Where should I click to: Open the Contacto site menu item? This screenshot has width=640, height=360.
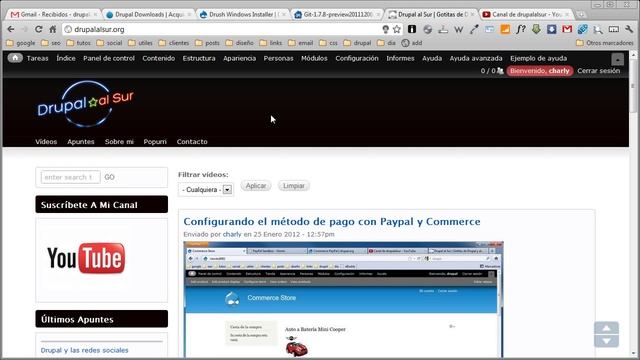pyautogui.click(x=192, y=142)
